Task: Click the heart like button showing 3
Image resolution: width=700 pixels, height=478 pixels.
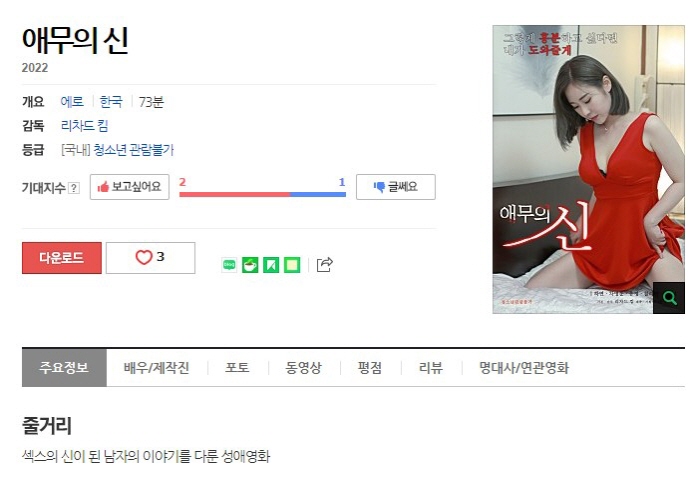Action: click(x=150, y=258)
